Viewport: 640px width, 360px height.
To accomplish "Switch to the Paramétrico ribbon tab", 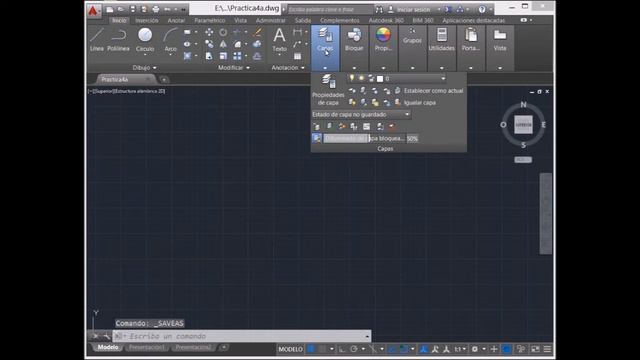I will (210, 20).
